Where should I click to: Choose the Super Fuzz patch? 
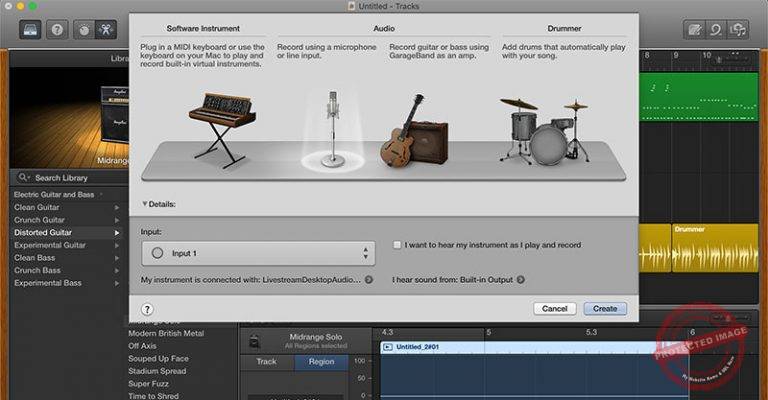click(x=148, y=384)
